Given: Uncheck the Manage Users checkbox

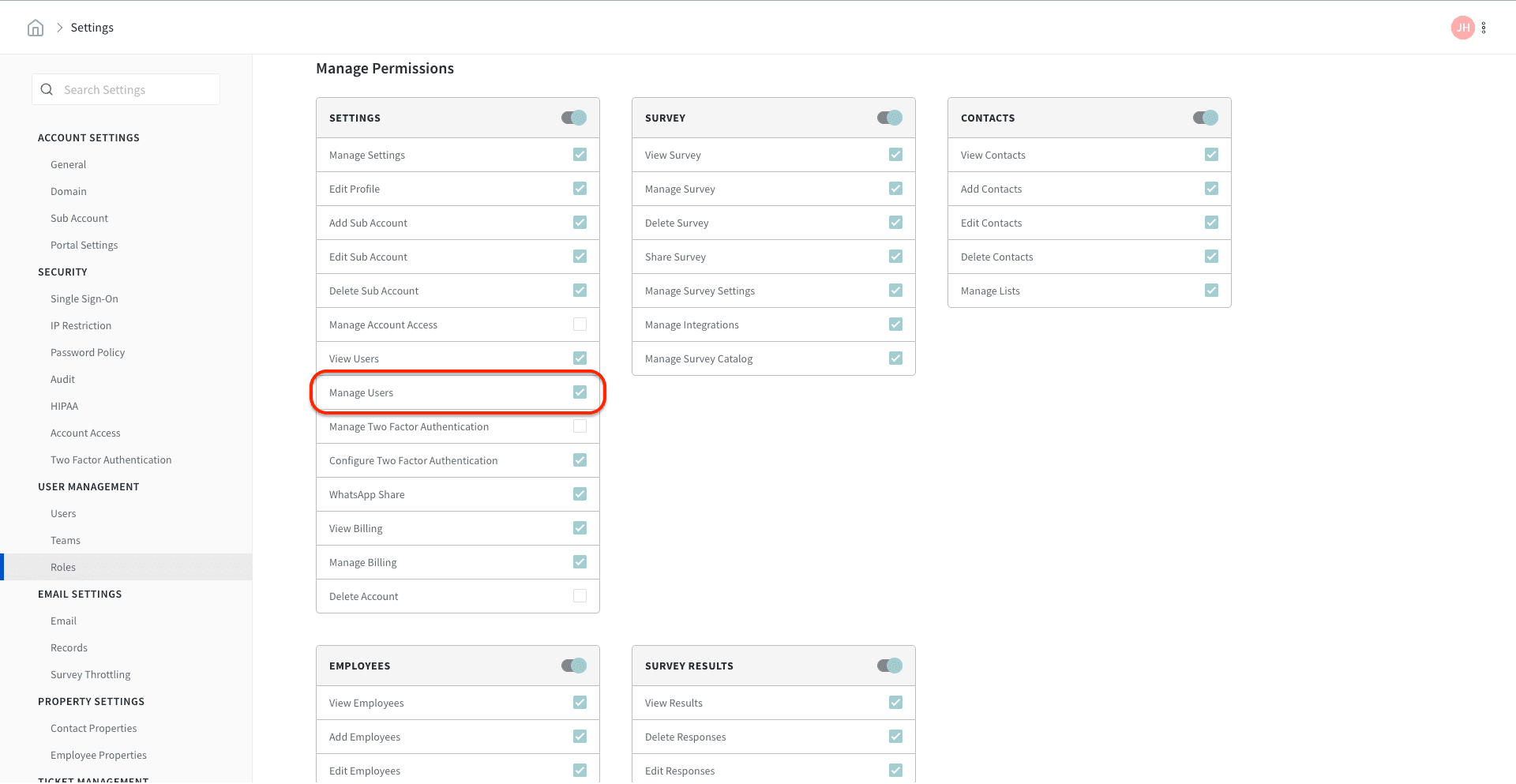Looking at the screenshot, I should click(x=580, y=392).
